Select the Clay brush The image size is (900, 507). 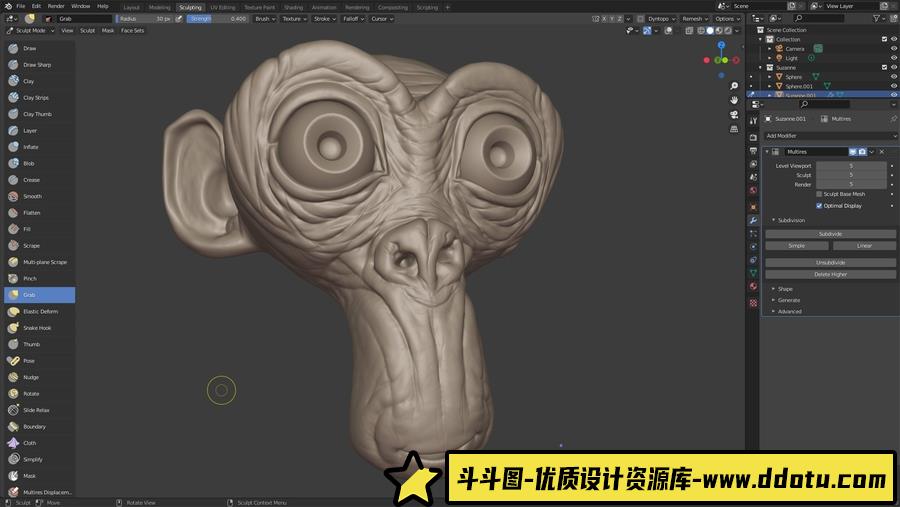[x=39, y=82]
